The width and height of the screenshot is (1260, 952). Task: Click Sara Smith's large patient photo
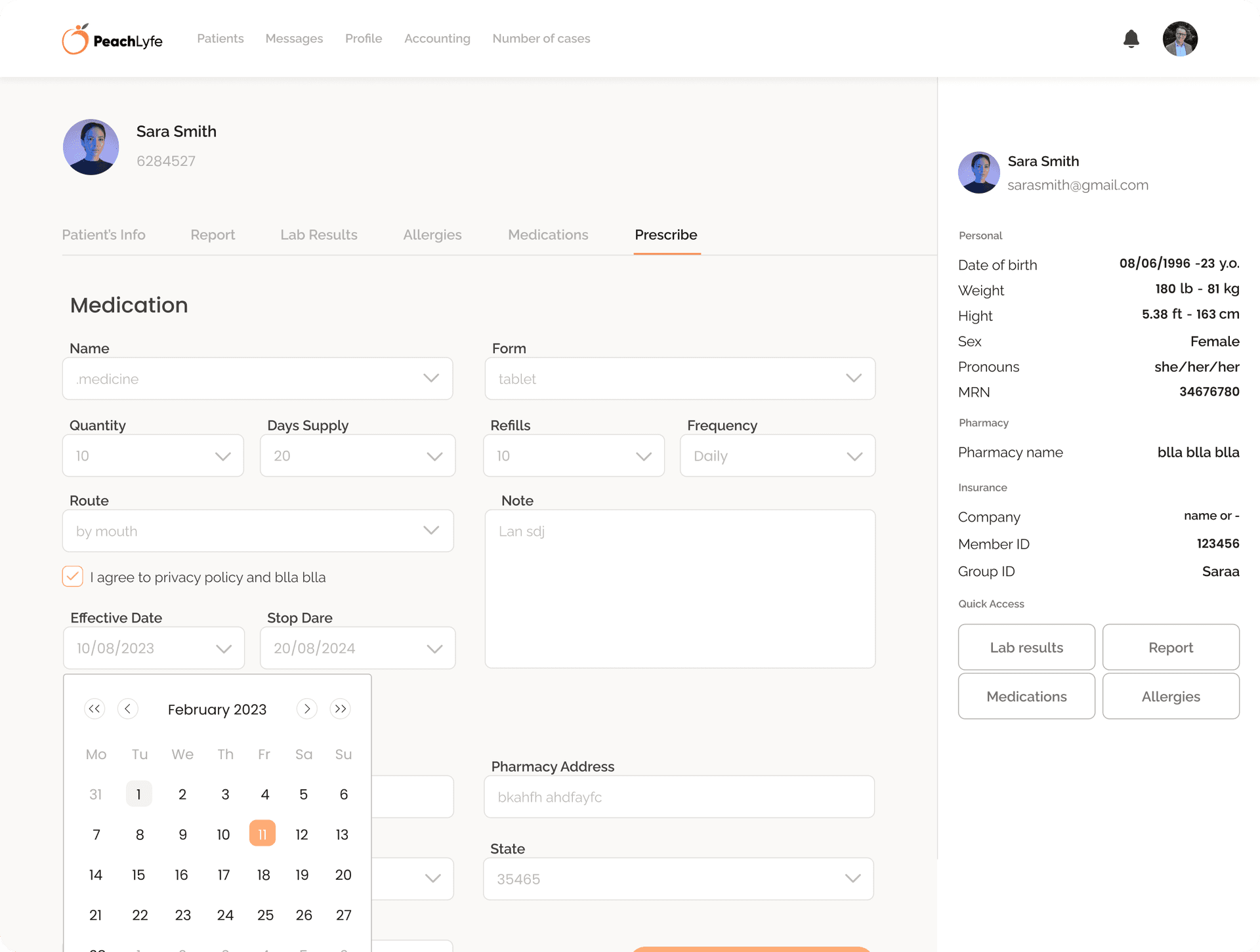[91, 147]
